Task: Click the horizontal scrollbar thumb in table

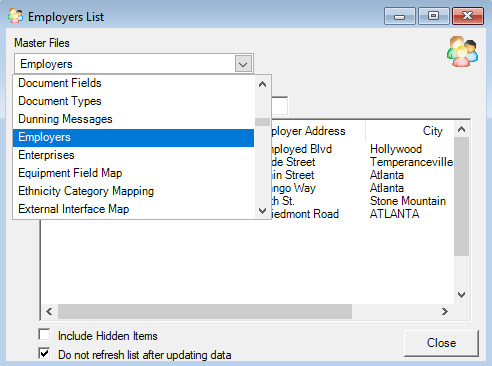Action: click(x=205, y=311)
